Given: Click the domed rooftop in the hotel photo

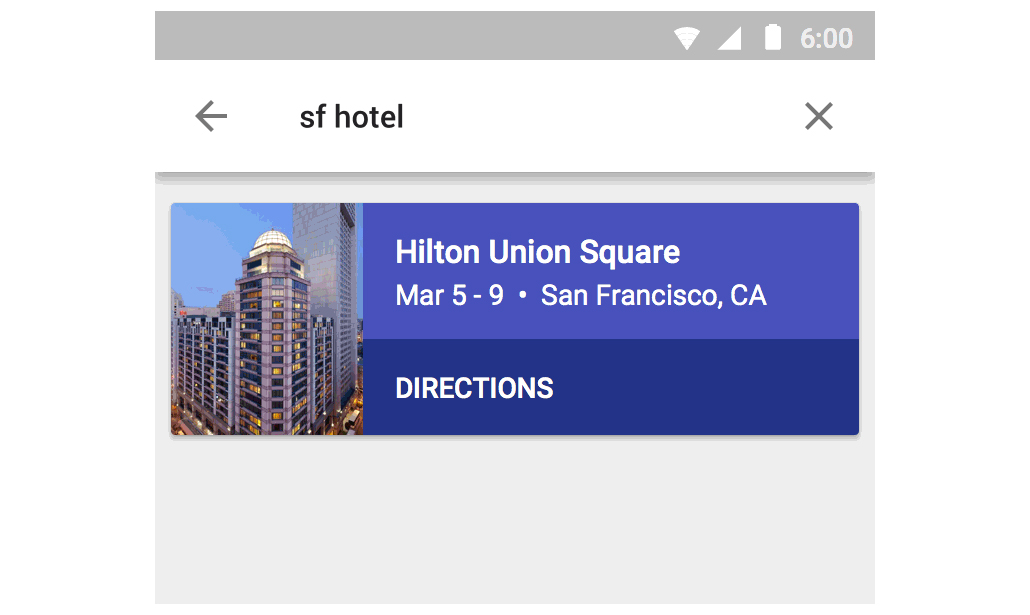Looking at the screenshot, I should pyautogui.click(x=271, y=240).
